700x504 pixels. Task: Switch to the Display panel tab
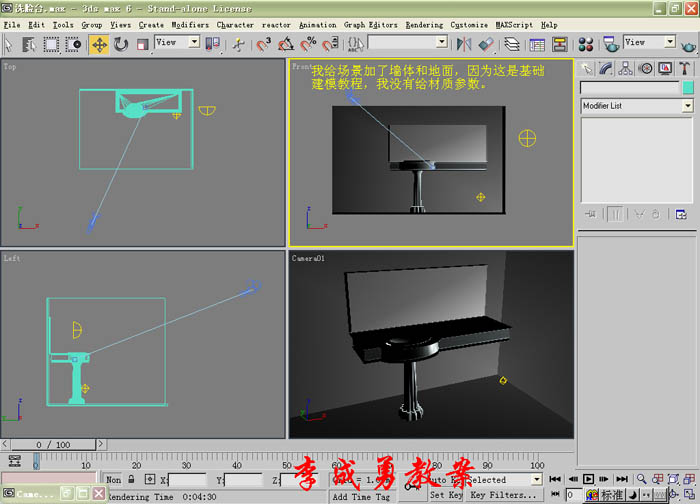pos(665,68)
